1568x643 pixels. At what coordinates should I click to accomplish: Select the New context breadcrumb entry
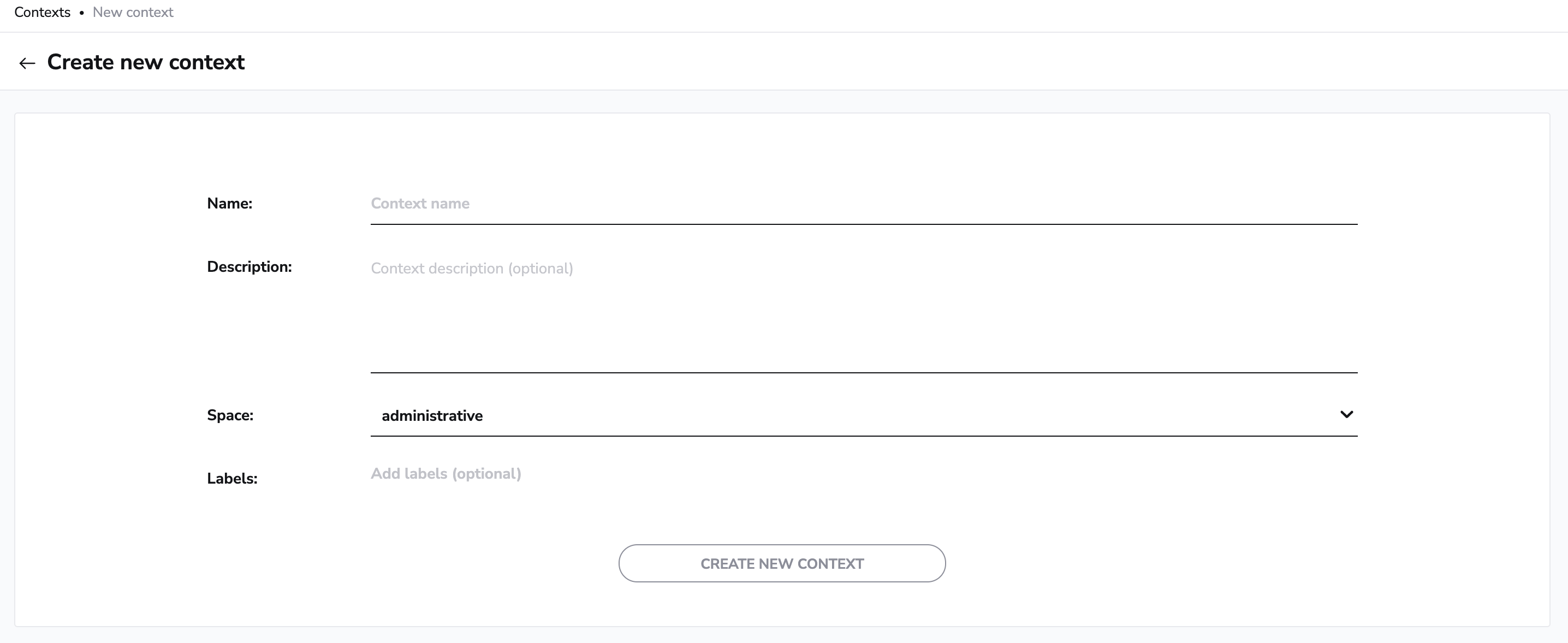click(x=133, y=12)
